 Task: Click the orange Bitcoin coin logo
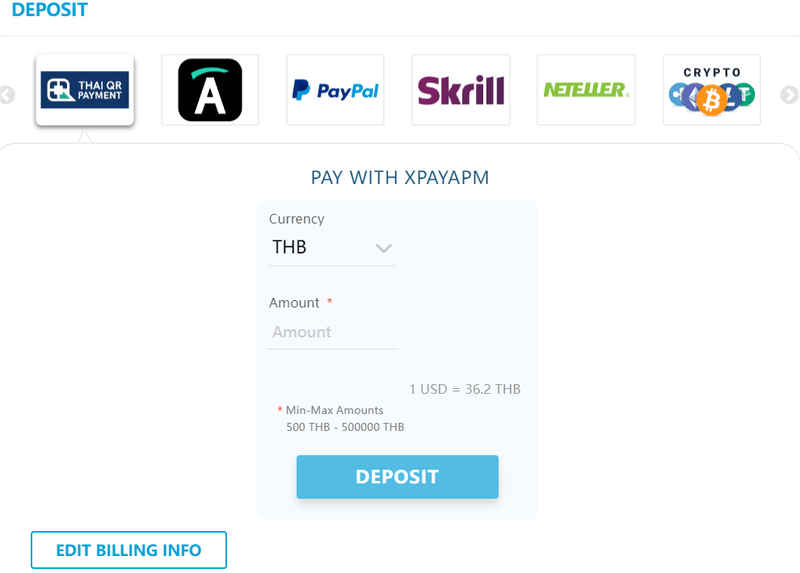[712, 100]
